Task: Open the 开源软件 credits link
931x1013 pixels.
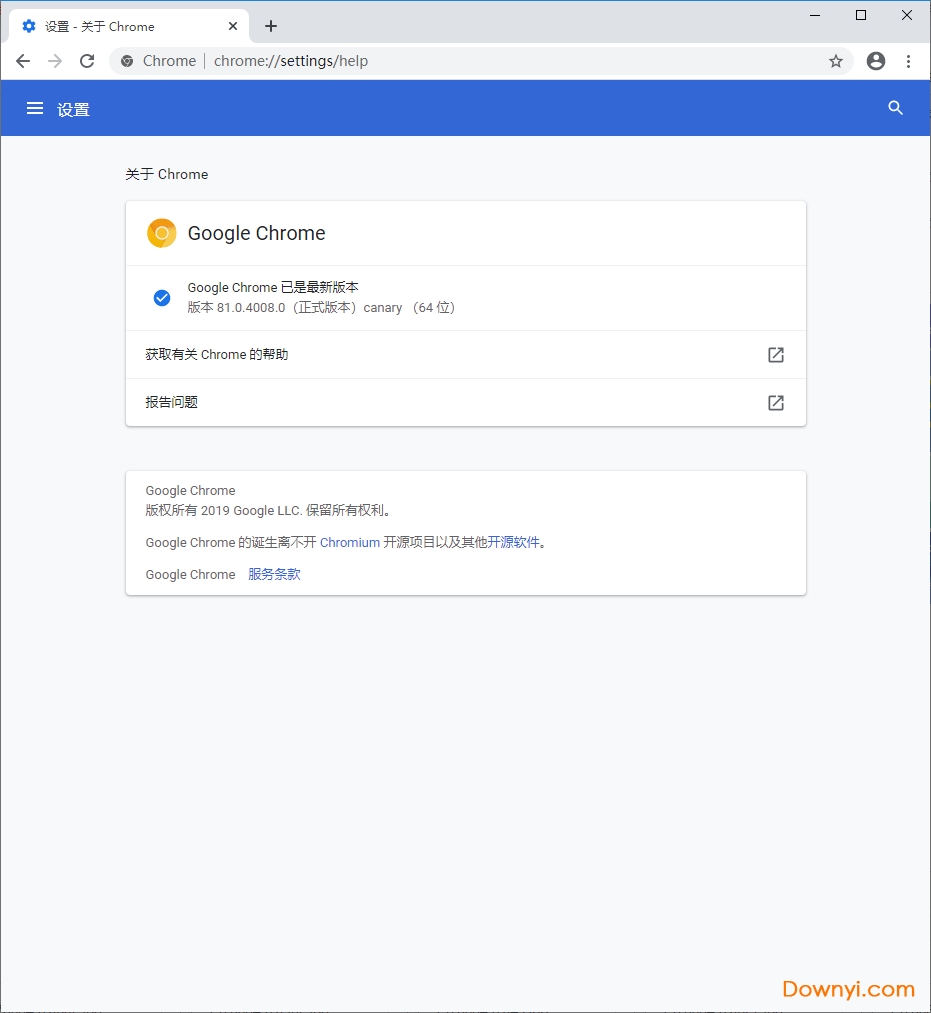Action: pos(514,542)
